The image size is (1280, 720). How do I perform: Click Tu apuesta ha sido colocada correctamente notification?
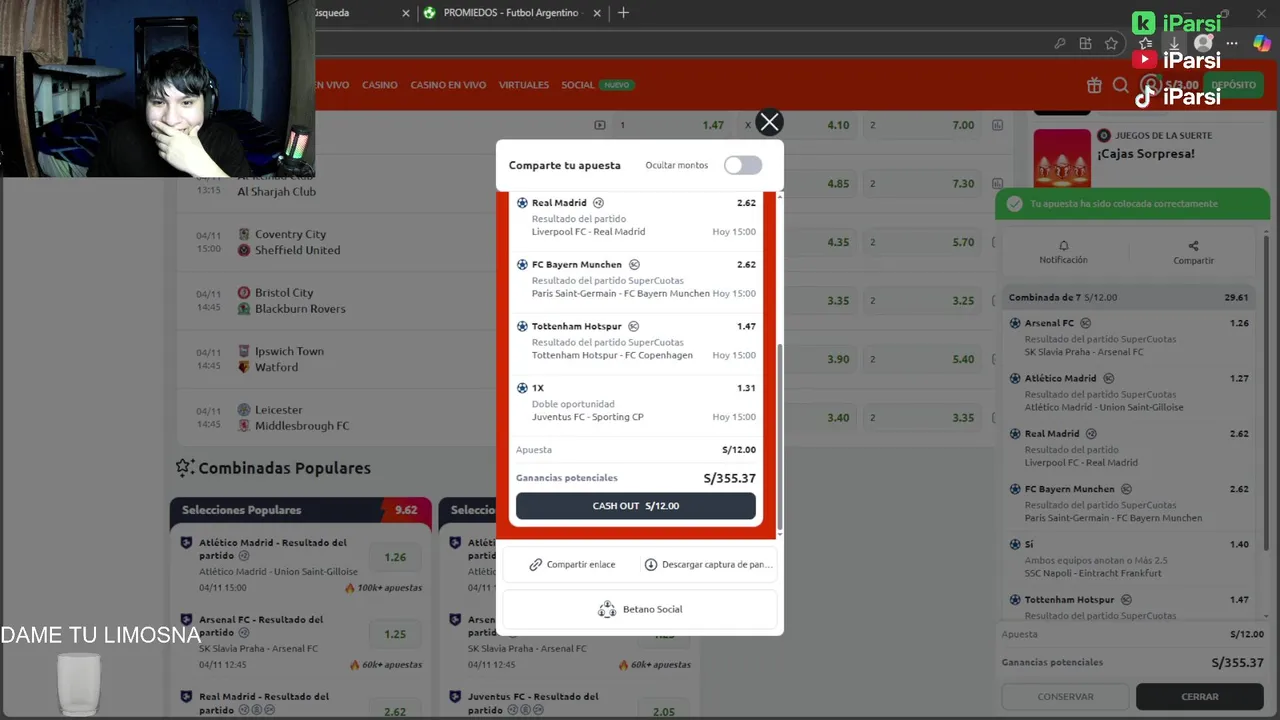click(1133, 204)
